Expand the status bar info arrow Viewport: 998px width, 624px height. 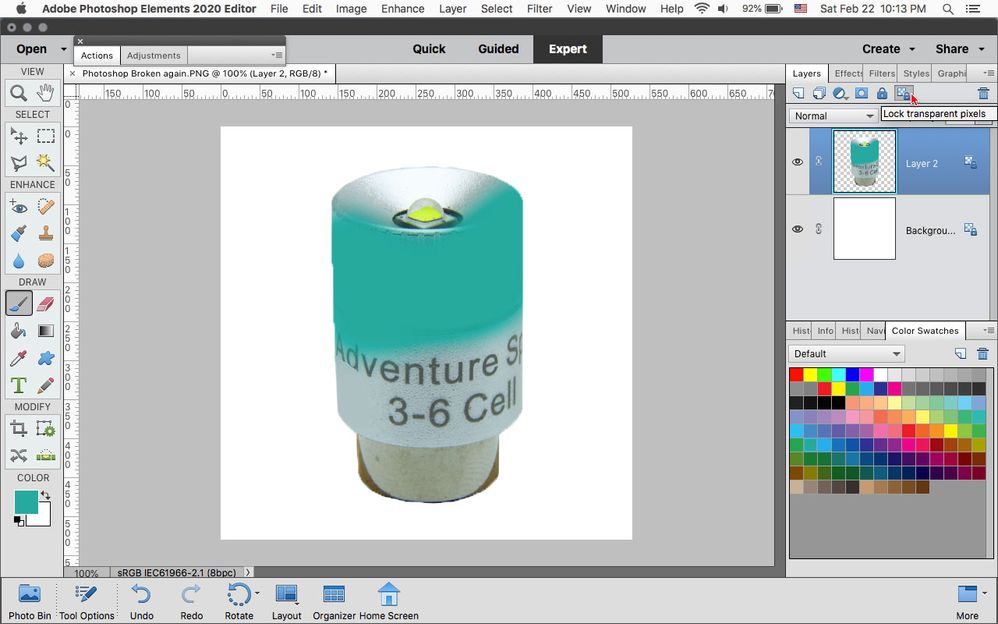click(x=248, y=572)
